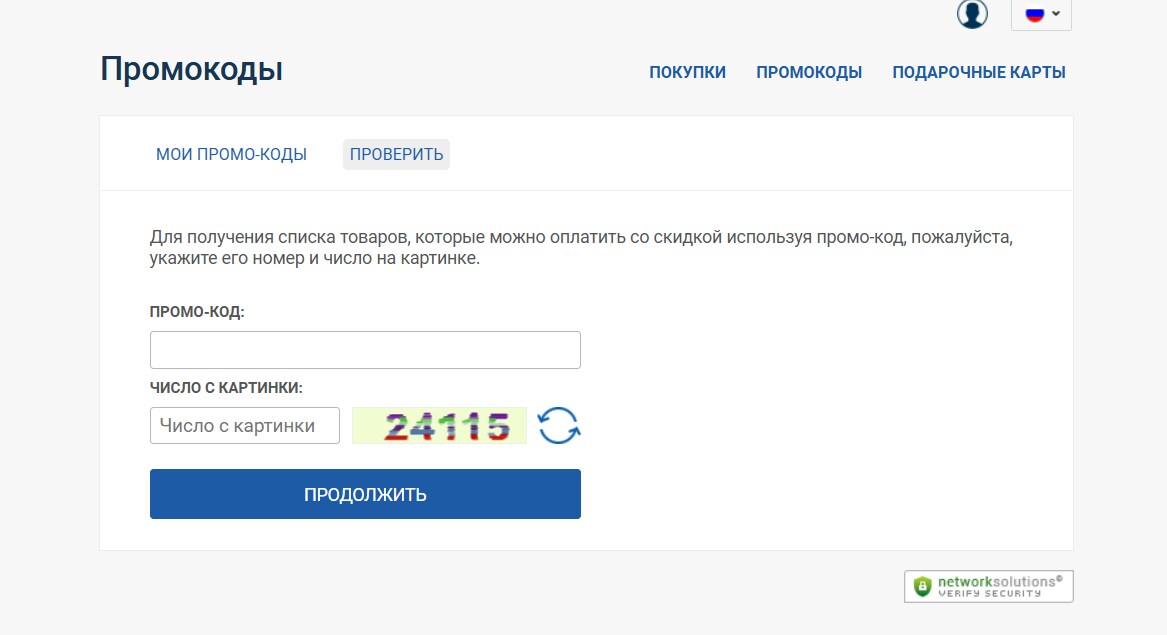Click the ЧИСЛО С КАРТИНКИ: label
The width and height of the screenshot is (1167, 635).
click(x=226, y=388)
